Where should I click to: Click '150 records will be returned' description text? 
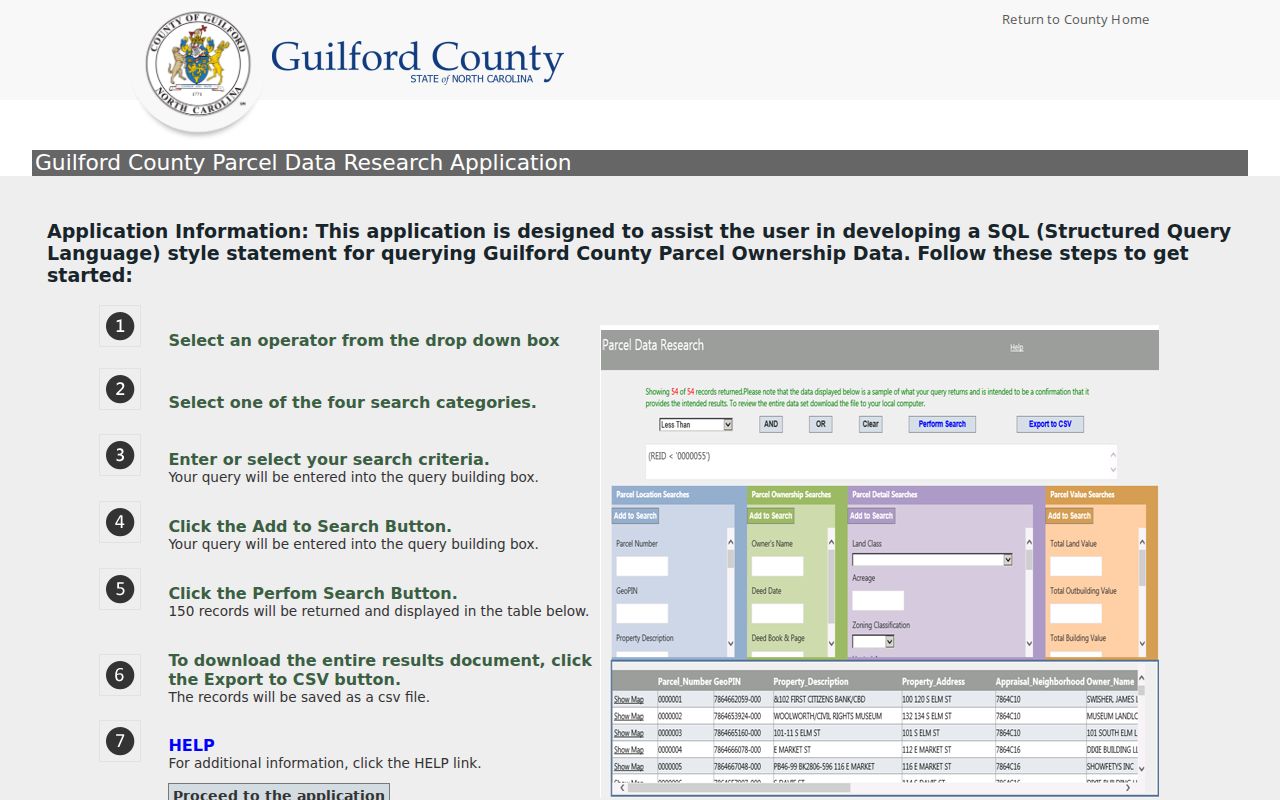tap(378, 611)
